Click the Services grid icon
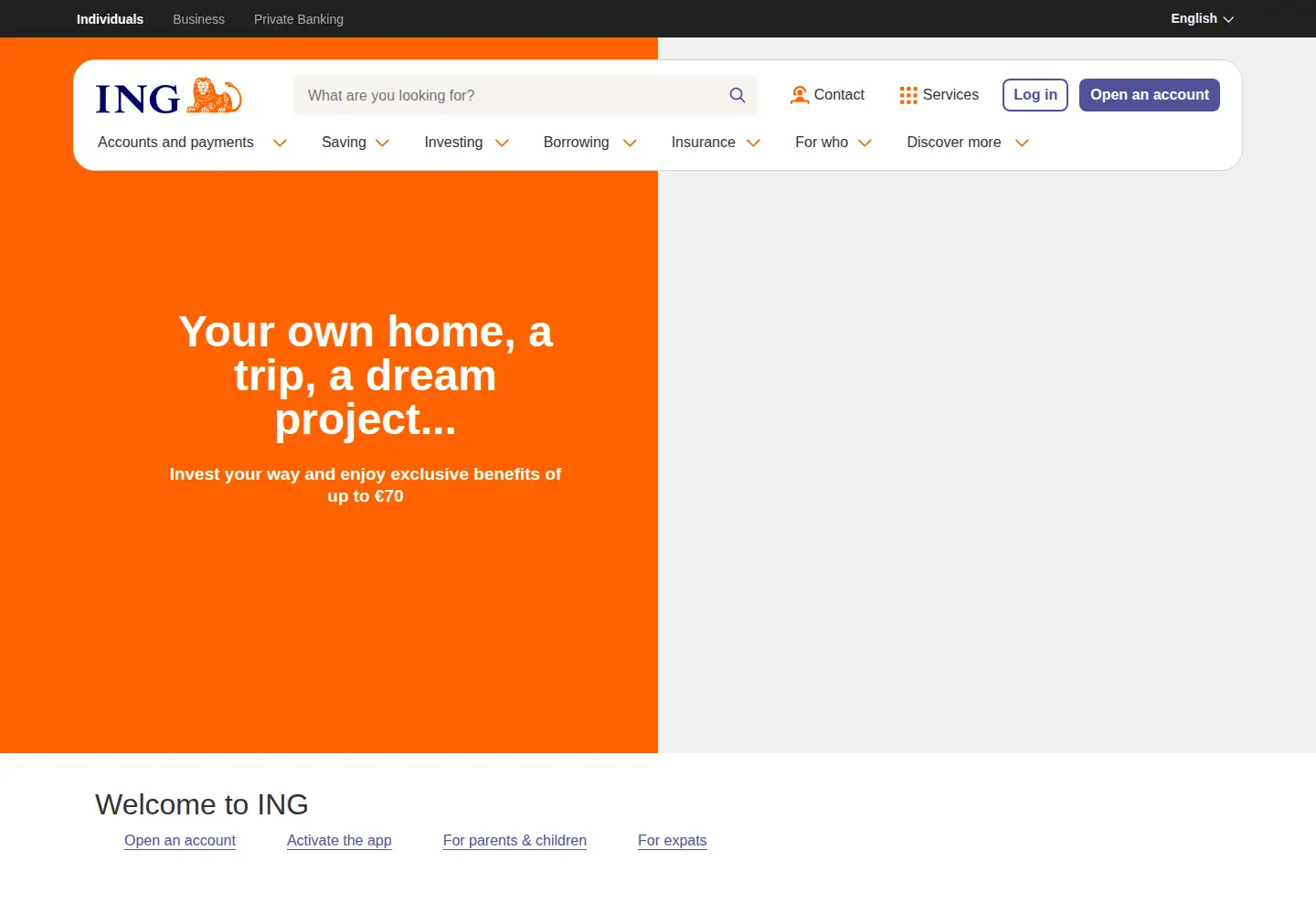The image size is (1316, 914). 908,95
